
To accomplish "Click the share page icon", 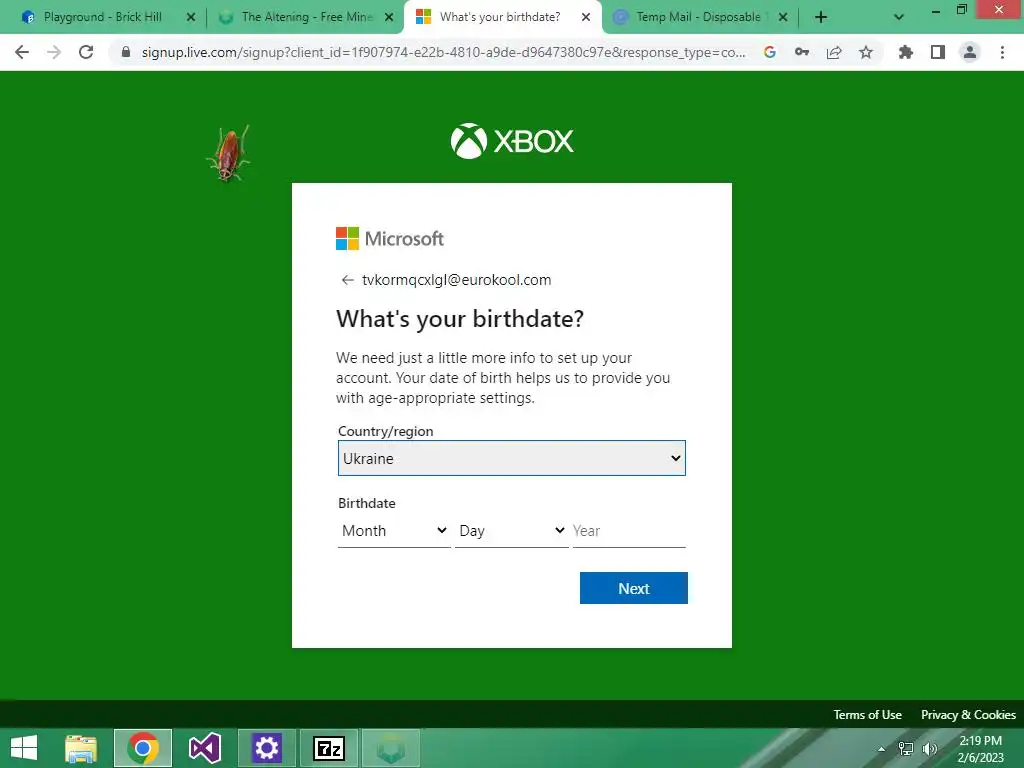I will coord(834,52).
